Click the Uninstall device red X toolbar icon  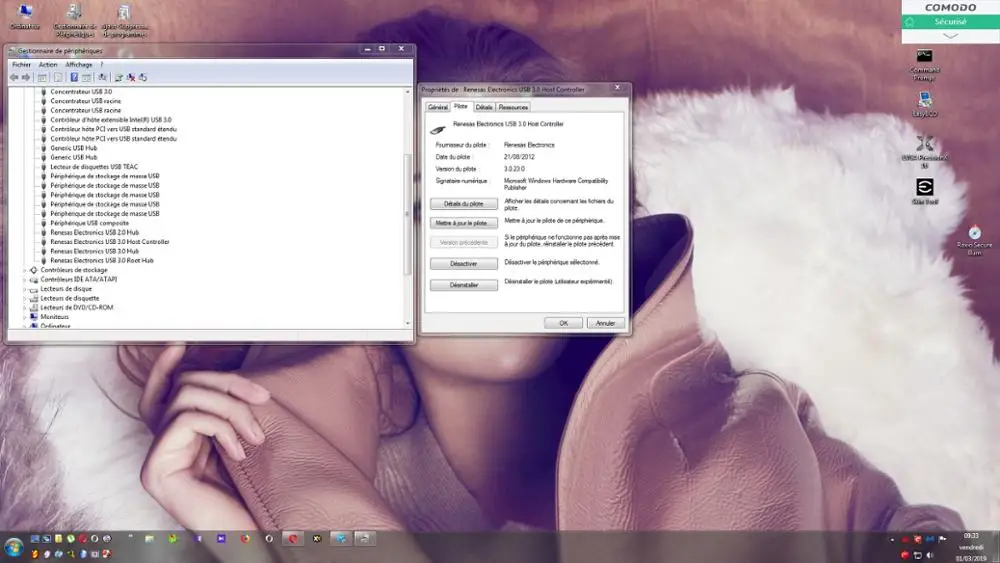(x=131, y=77)
